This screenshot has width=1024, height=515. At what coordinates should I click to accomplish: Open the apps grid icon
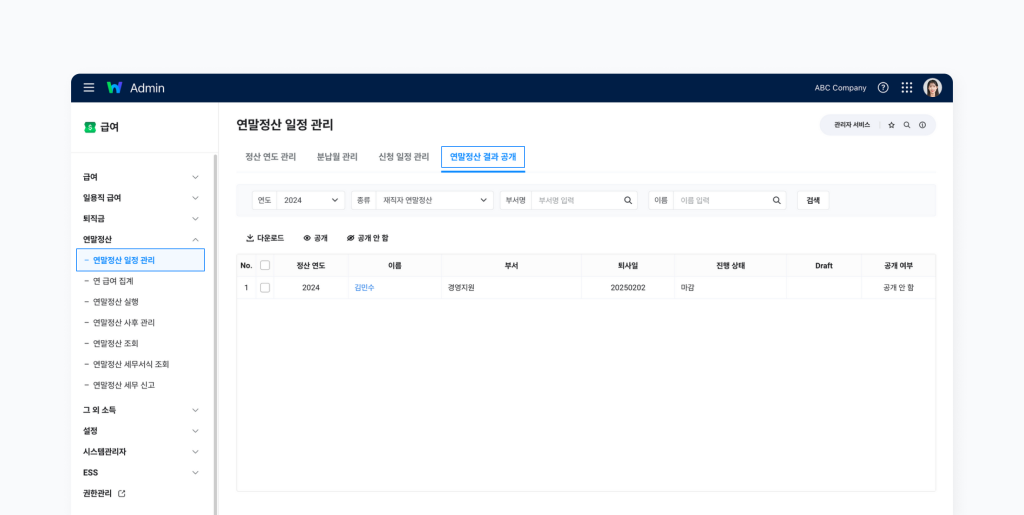(x=906, y=87)
